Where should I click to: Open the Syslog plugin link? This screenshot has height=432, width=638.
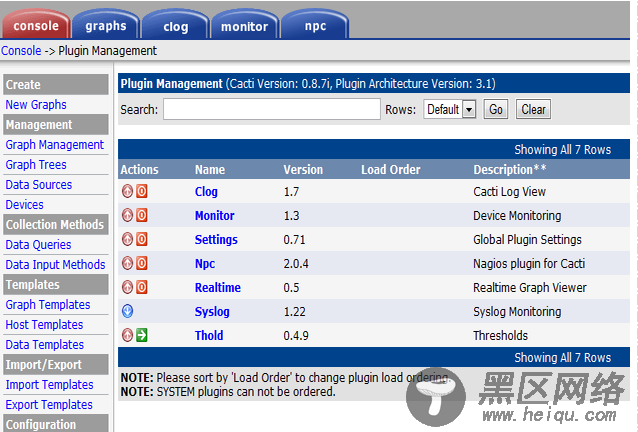click(x=212, y=312)
